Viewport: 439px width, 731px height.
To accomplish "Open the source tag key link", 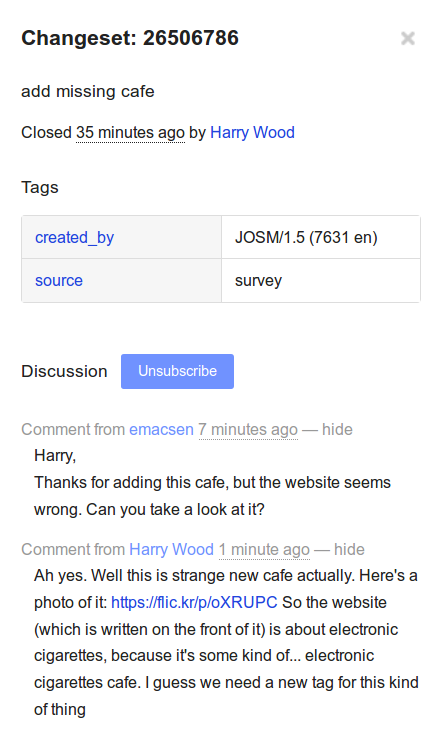I will click(59, 281).
